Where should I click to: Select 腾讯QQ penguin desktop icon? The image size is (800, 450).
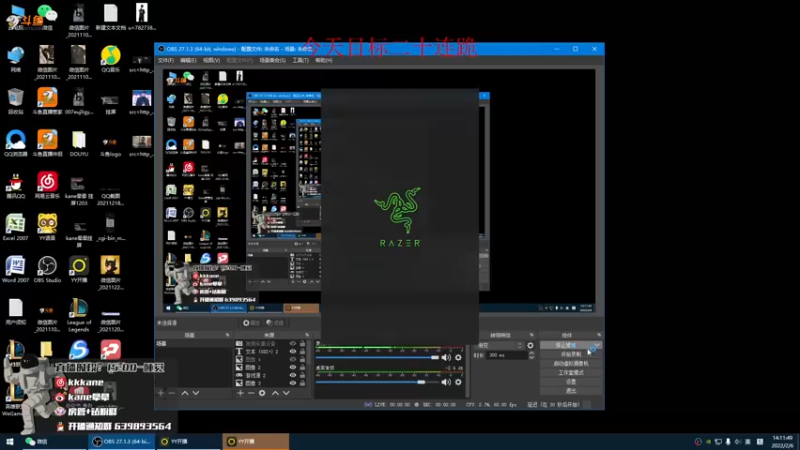coord(16,185)
